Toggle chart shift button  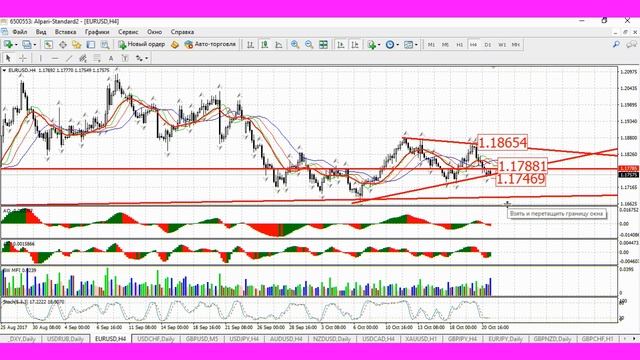(x=355, y=44)
